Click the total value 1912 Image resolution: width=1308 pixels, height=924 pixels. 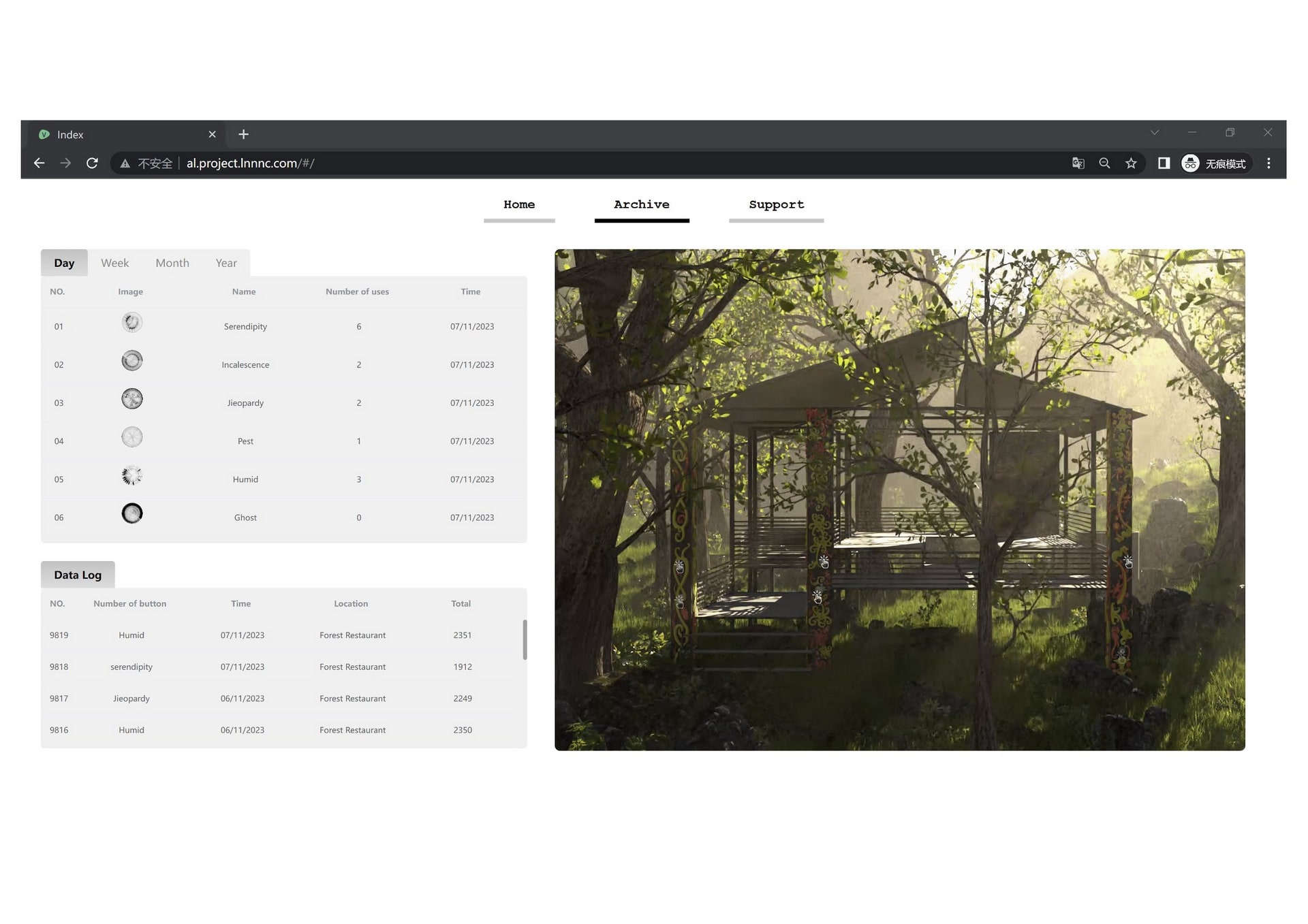click(463, 667)
